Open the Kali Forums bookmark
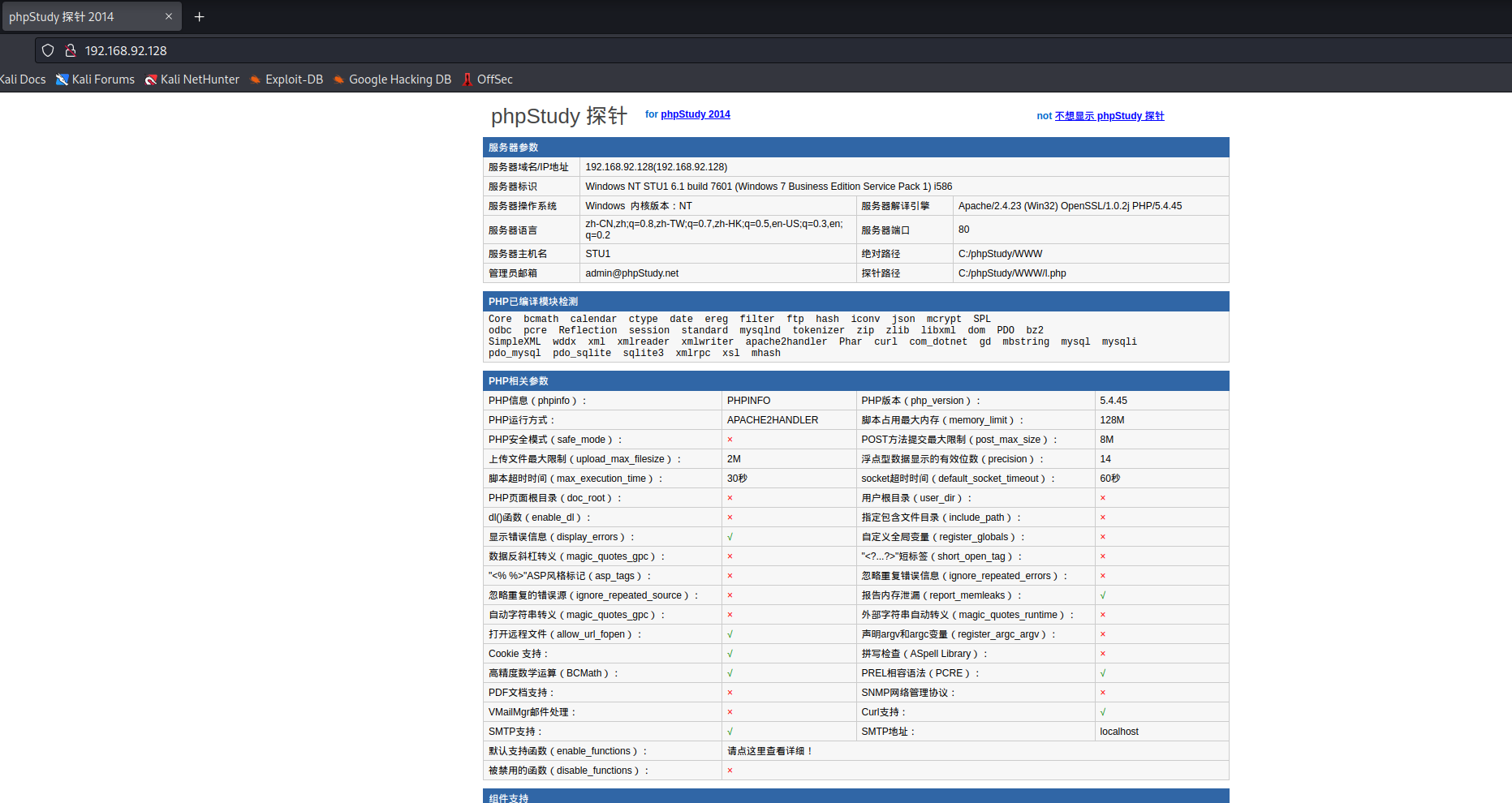Image resolution: width=1512 pixels, height=803 pixels. 95,79
